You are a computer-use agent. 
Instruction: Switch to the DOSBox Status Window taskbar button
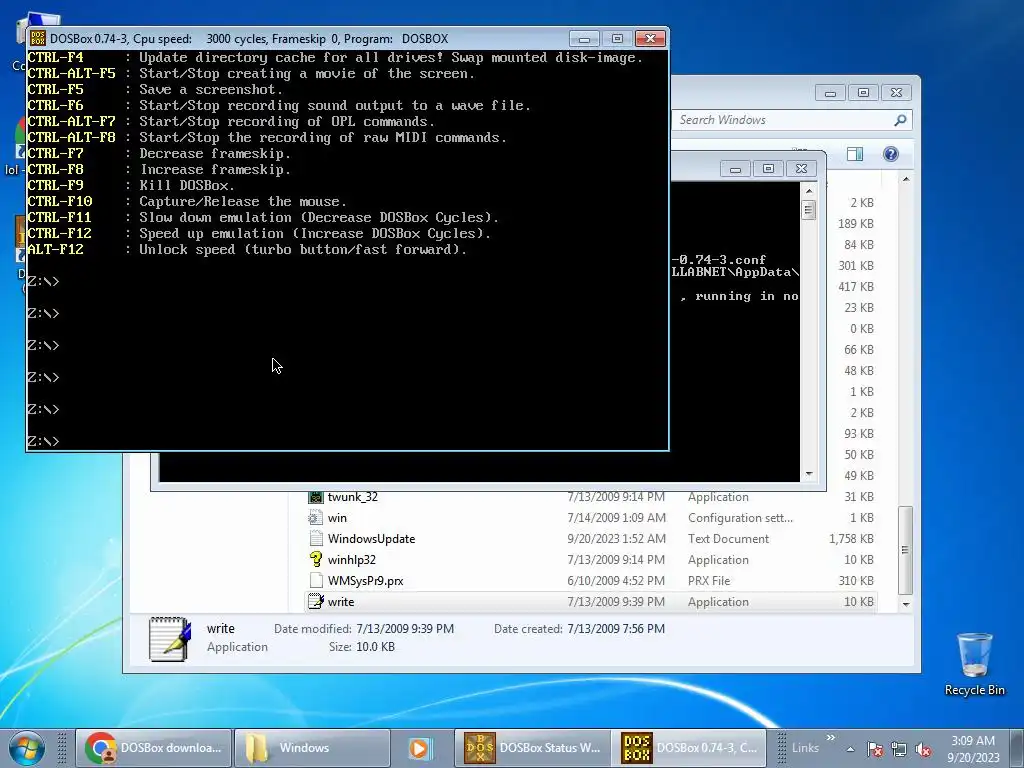tap(532, 748)
